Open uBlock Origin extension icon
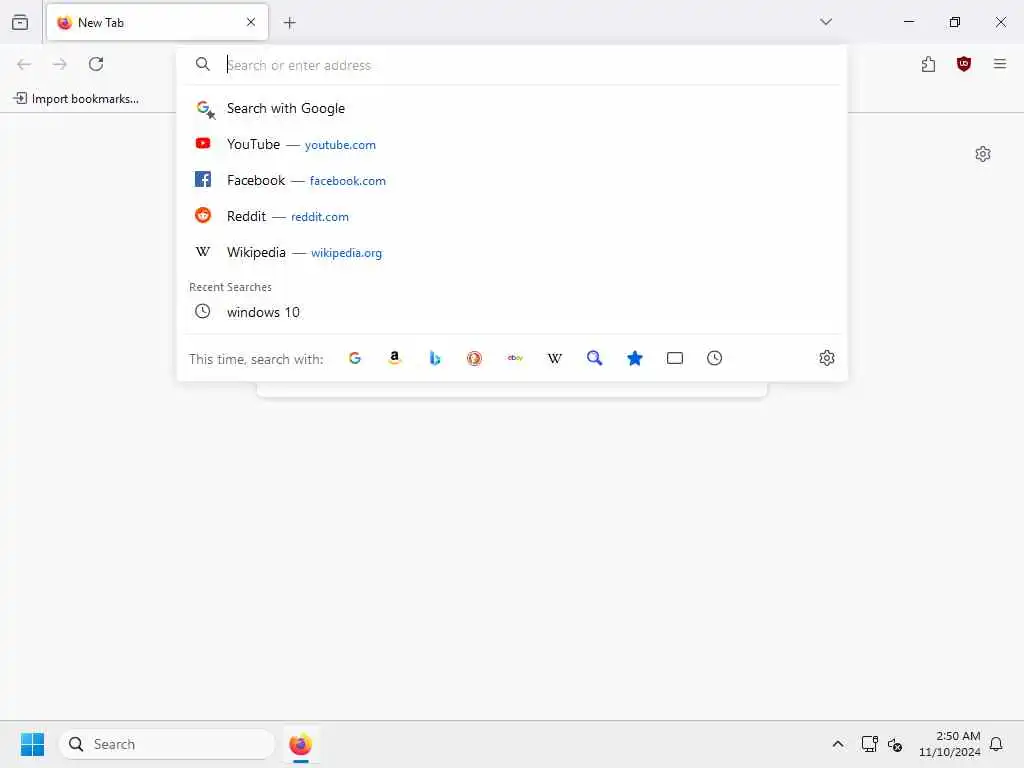Viewport: 1024px width, 768px height. (964, 64)
